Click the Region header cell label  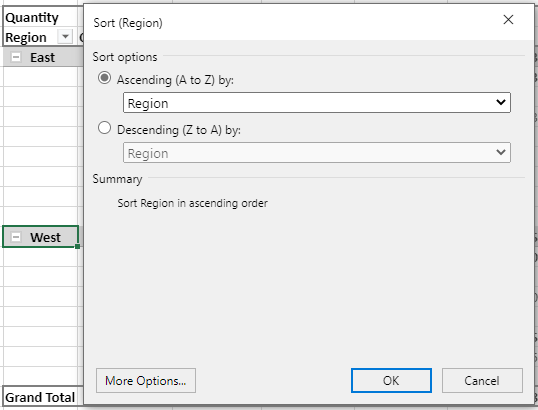point(26,37)
